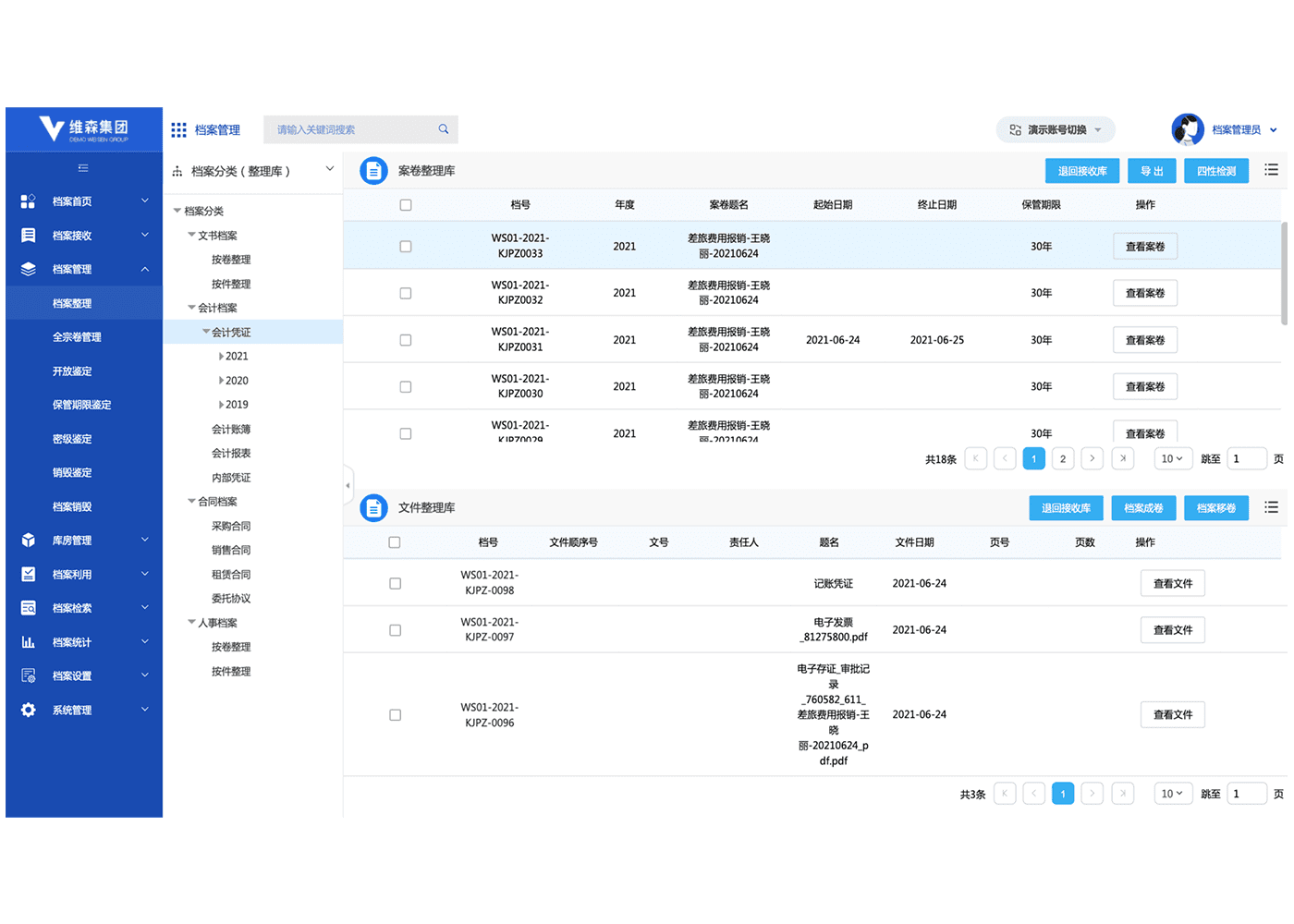Click the 档案成卷 button

[1143, 507]
